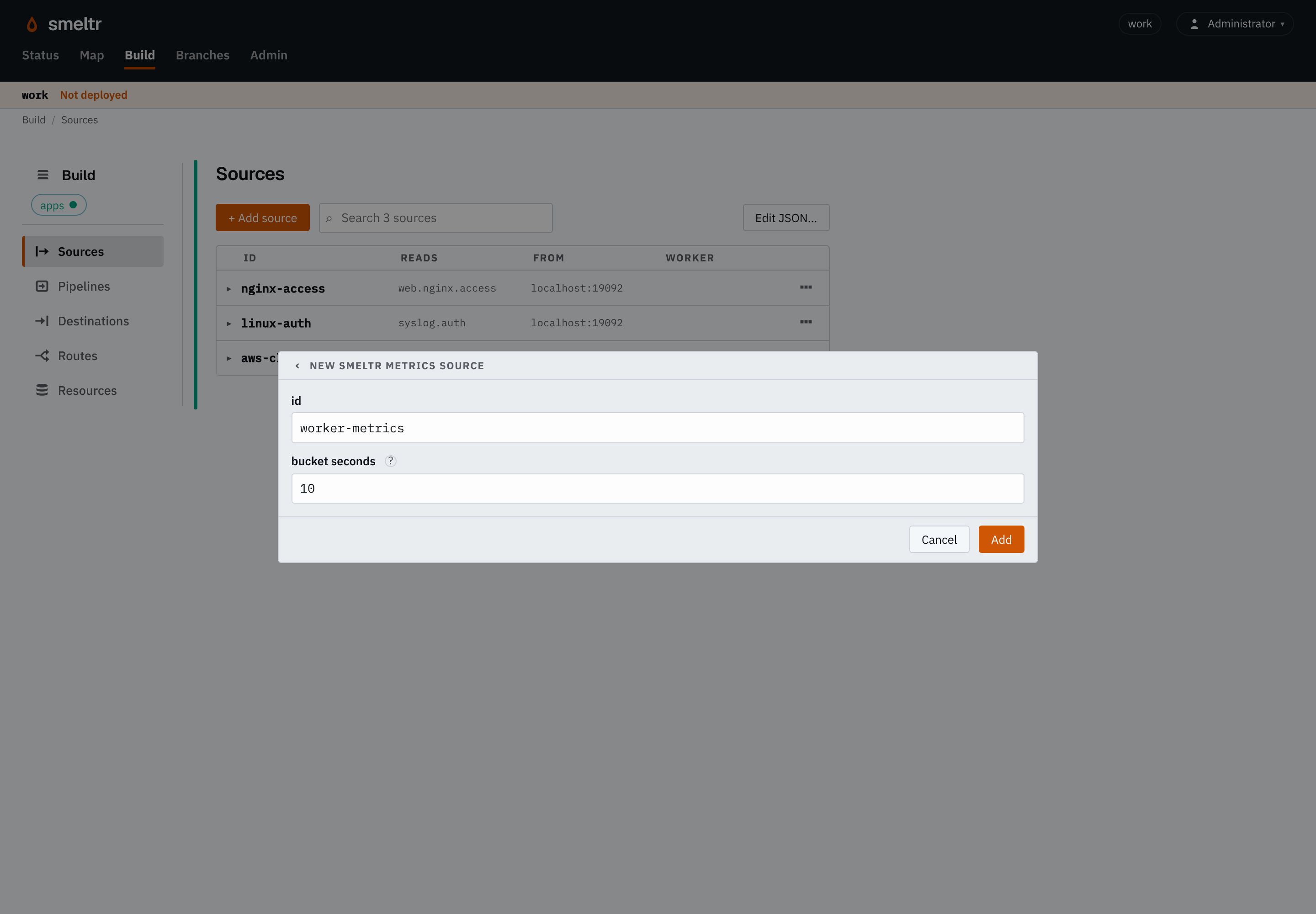This screenshot has width=1316, height=914.
Task: Click the web.nginx.access reads cell
Action: 447,288
